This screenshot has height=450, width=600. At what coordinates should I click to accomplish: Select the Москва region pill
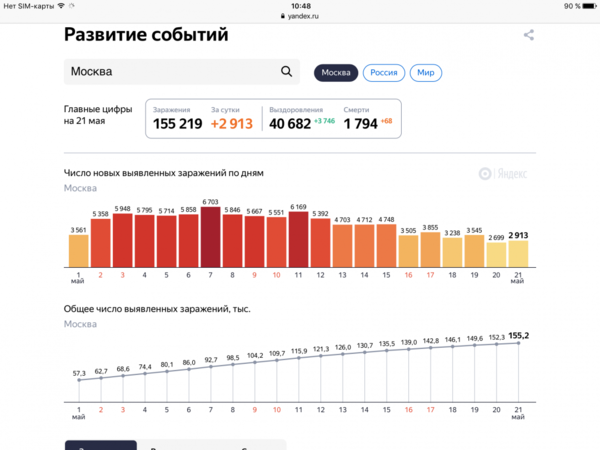(x=335, y=73)
